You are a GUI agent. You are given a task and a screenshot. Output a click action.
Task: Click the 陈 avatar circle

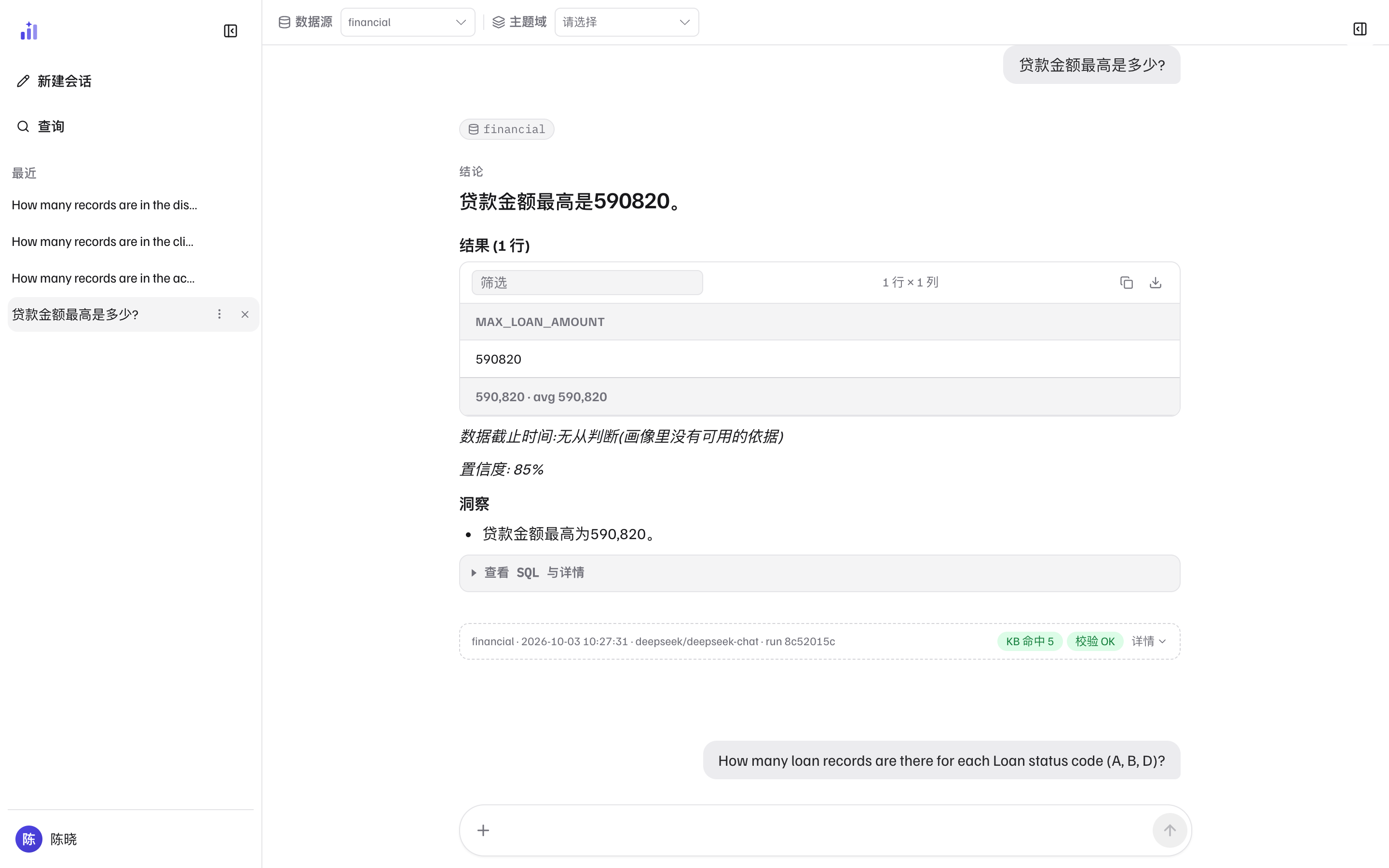tap(29, 839)
